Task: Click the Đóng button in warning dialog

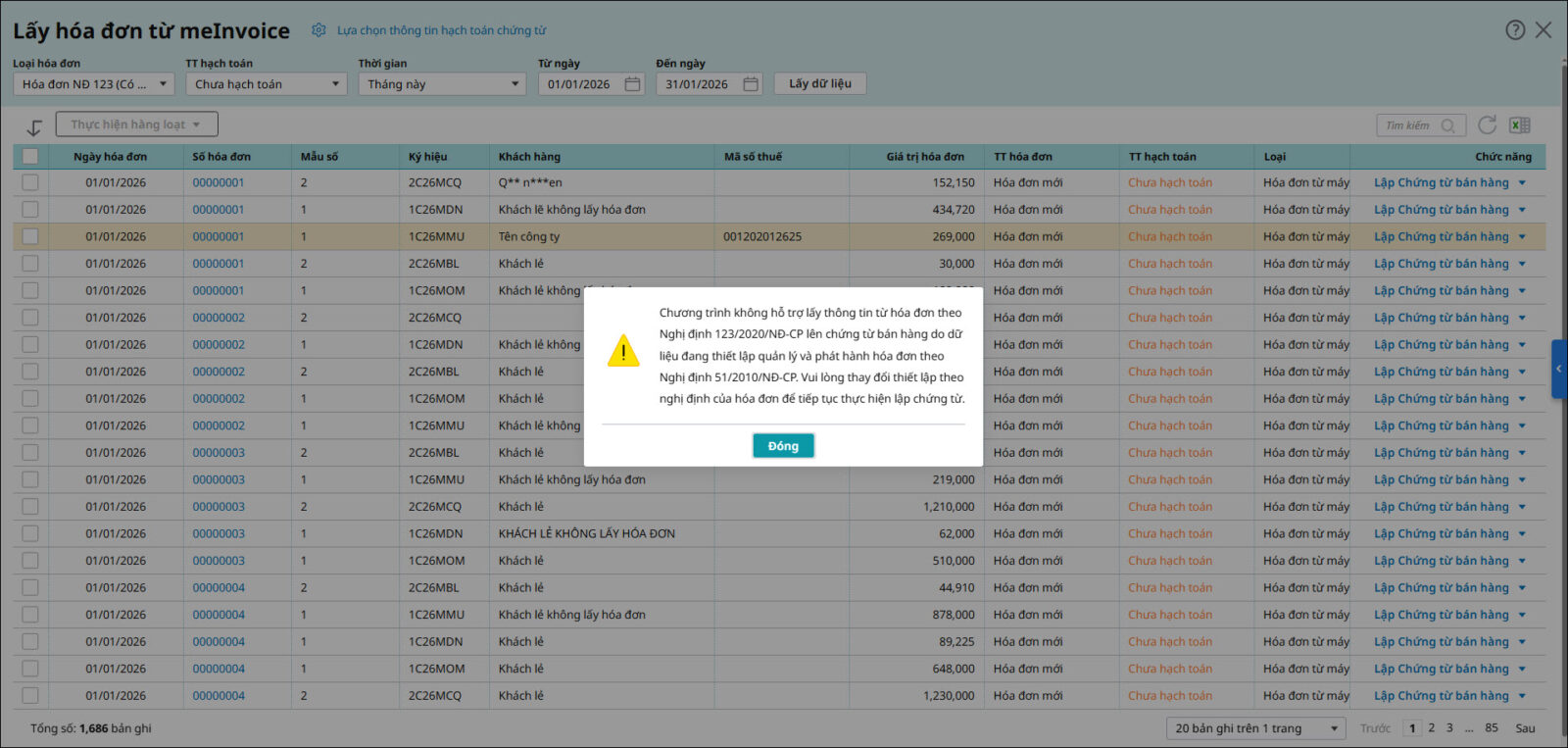Action: point(783,446)
